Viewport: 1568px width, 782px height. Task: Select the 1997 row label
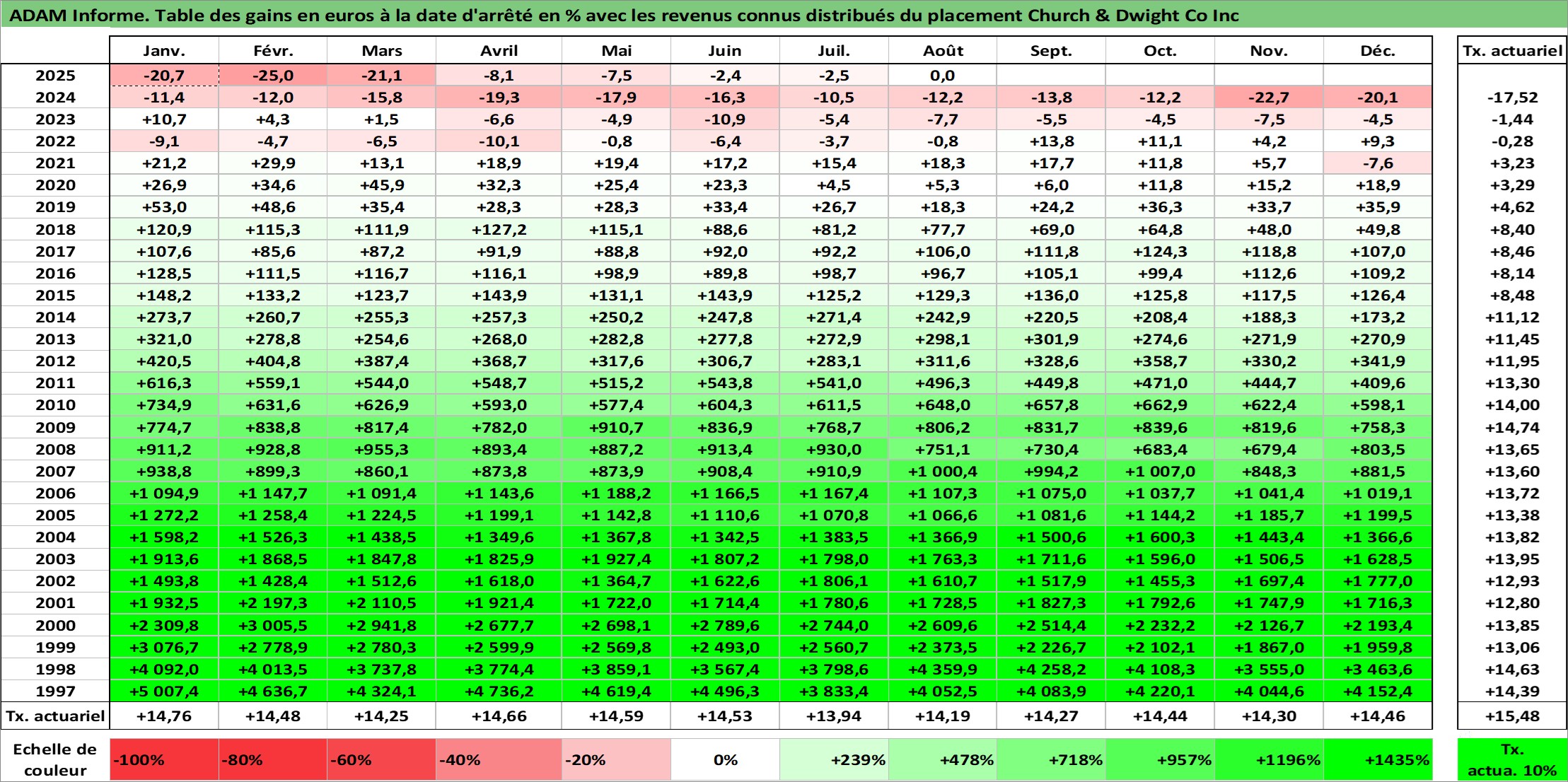pyautogui.click(x=55, y=691)
